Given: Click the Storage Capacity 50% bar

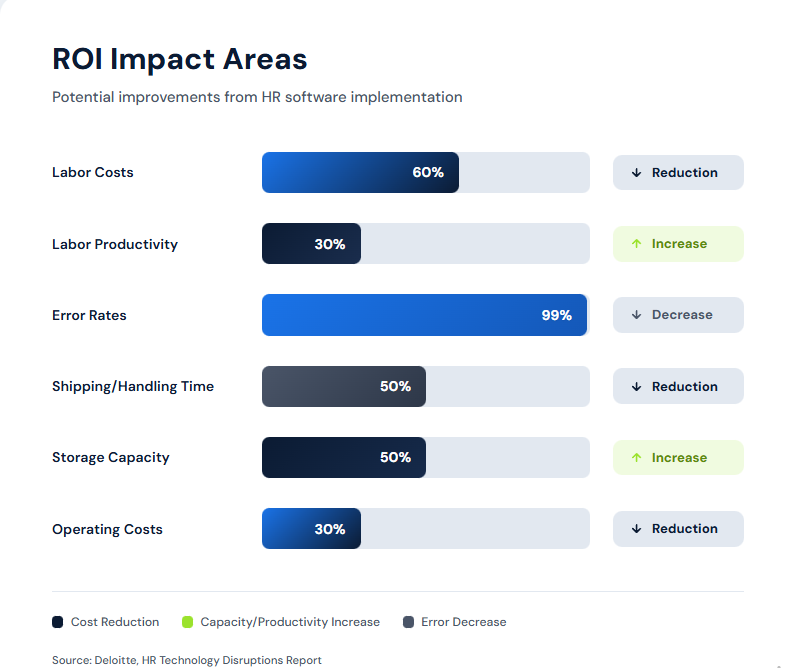Looking at the screenshot, I should [x=344, y=458].
